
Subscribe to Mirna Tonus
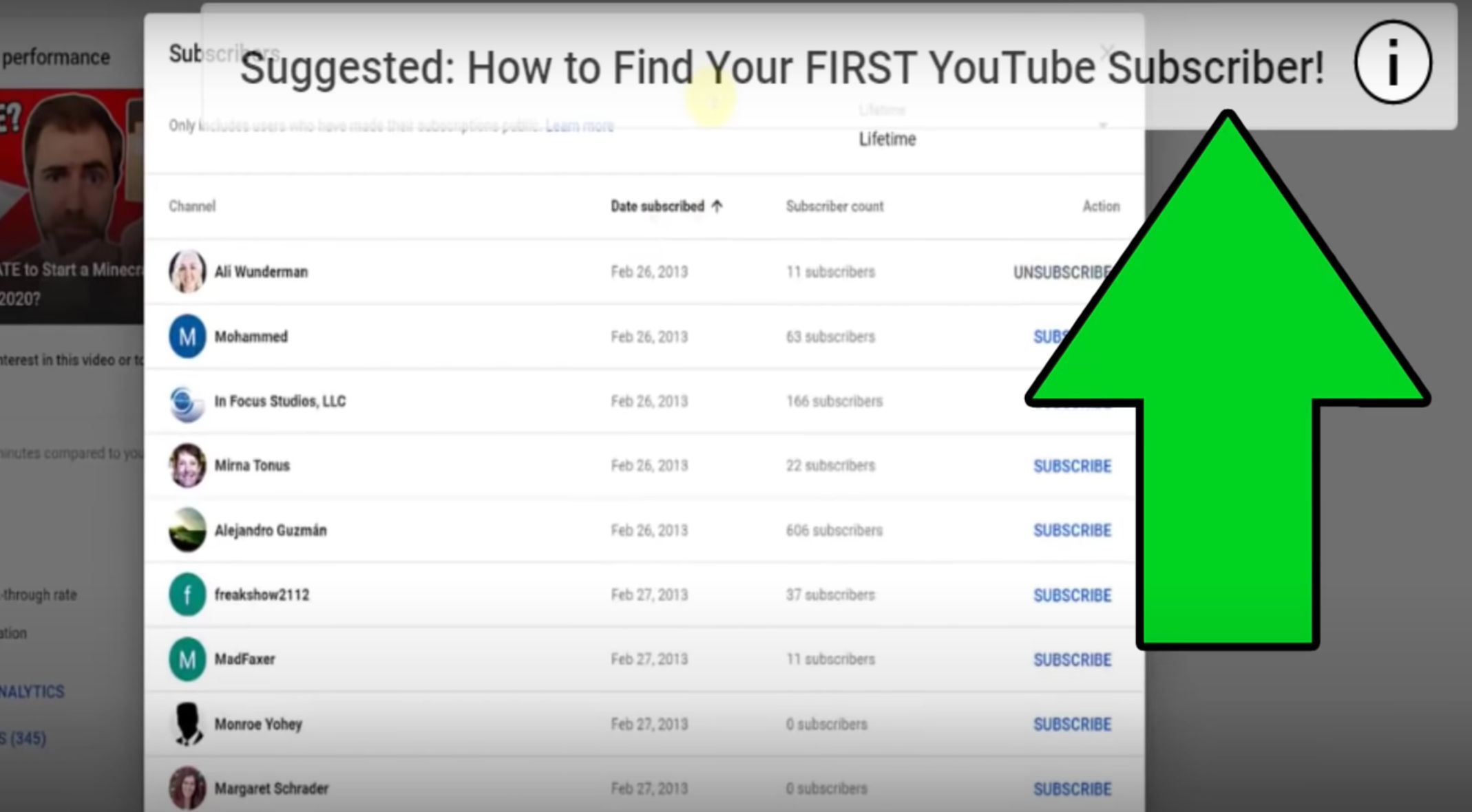point(1072,466)
